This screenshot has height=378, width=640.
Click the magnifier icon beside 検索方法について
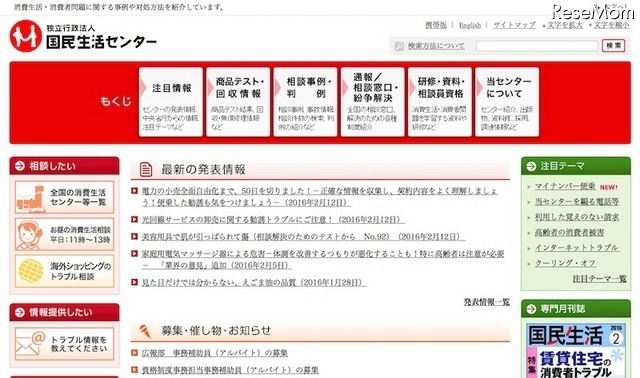[x=399, y=46]
